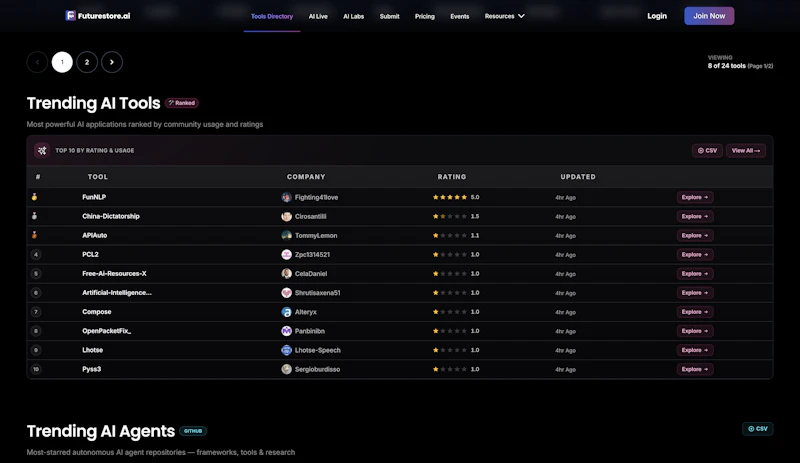Explore the PCL2 tool

(695, 254)
